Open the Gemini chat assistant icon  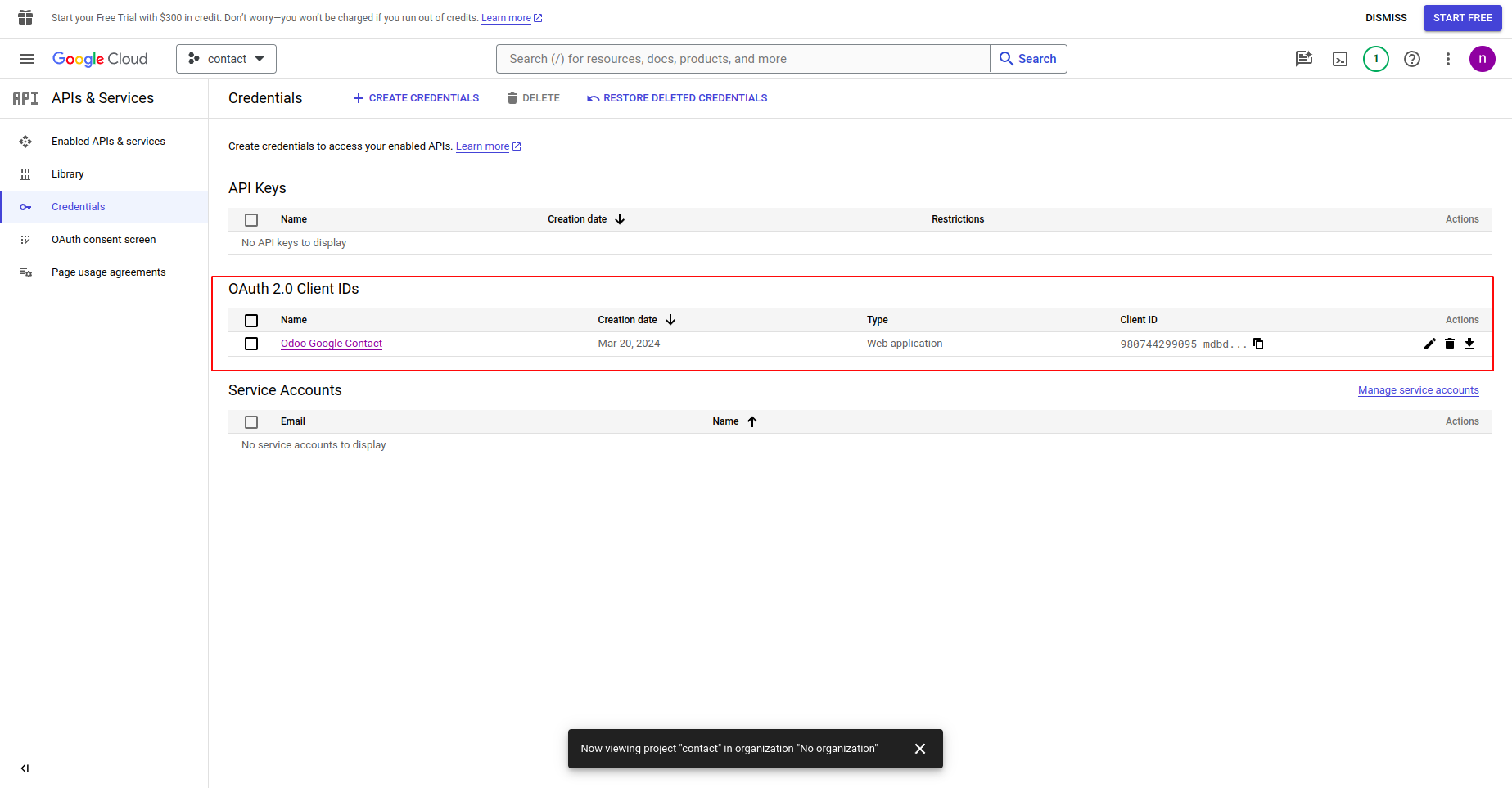tap(1304, 59)
